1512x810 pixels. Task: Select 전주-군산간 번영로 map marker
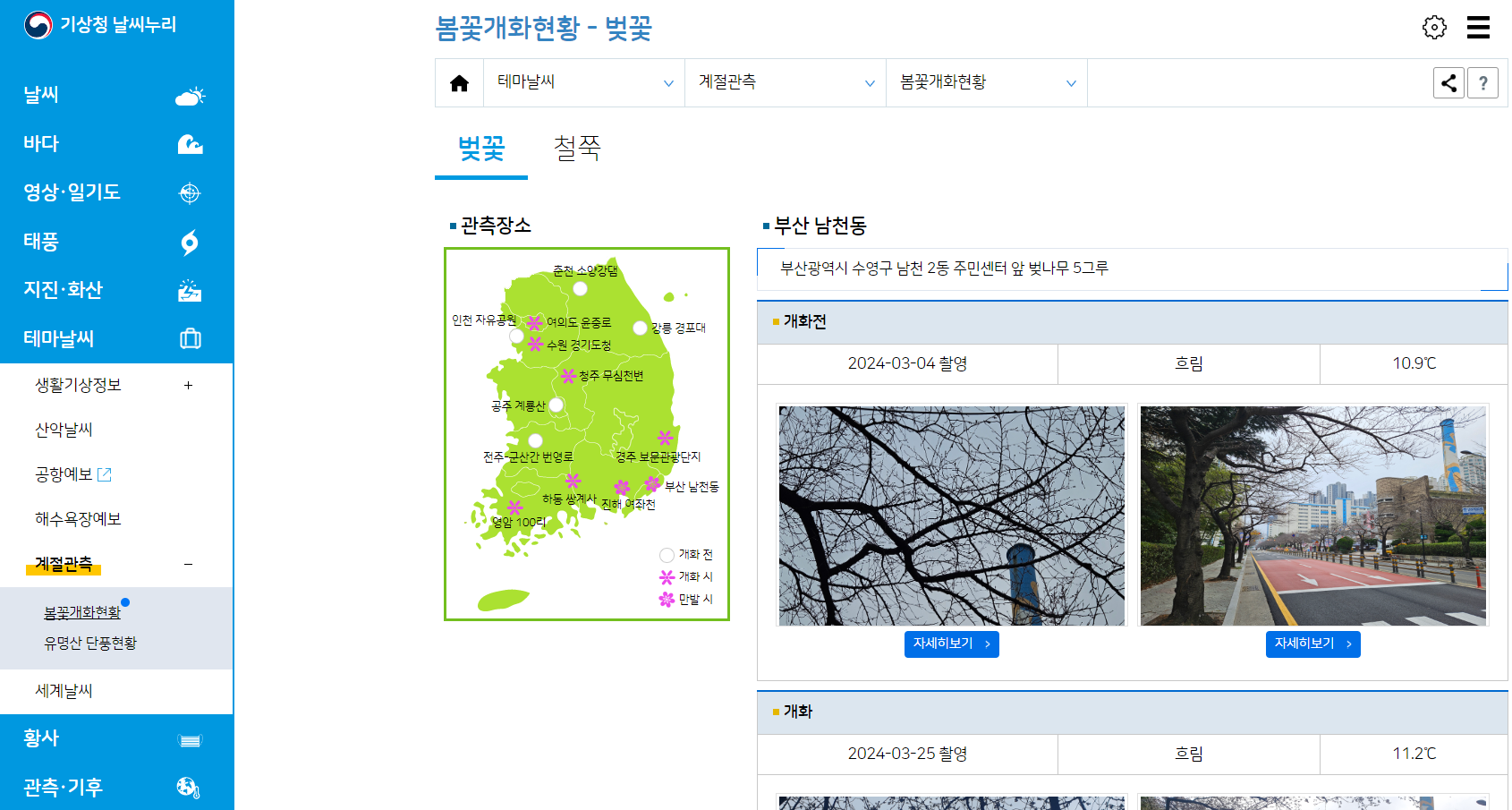click(x=535, y=440)
